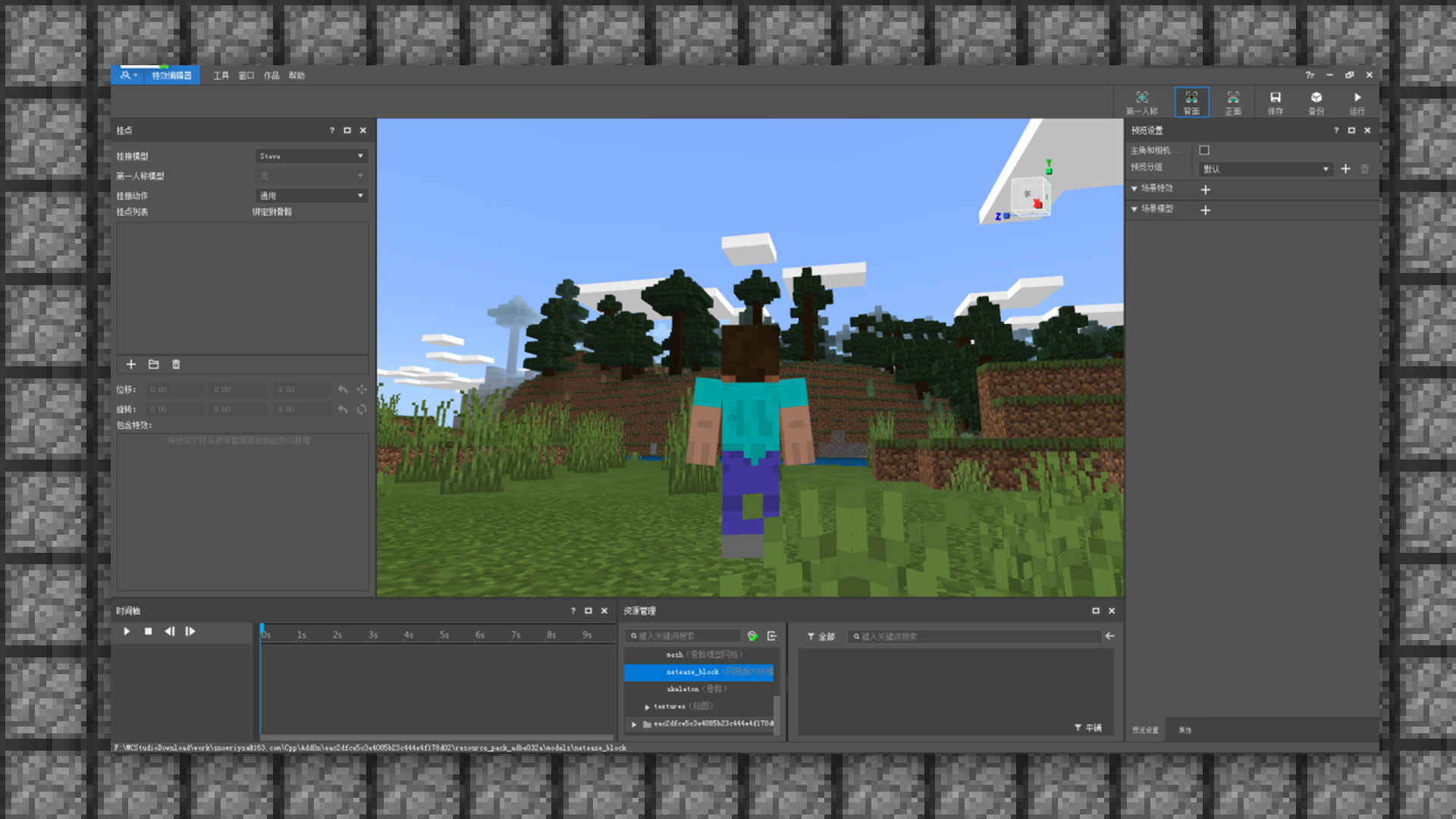
Task: Open the 窗口 menu
Action: [x=246, y=75]
